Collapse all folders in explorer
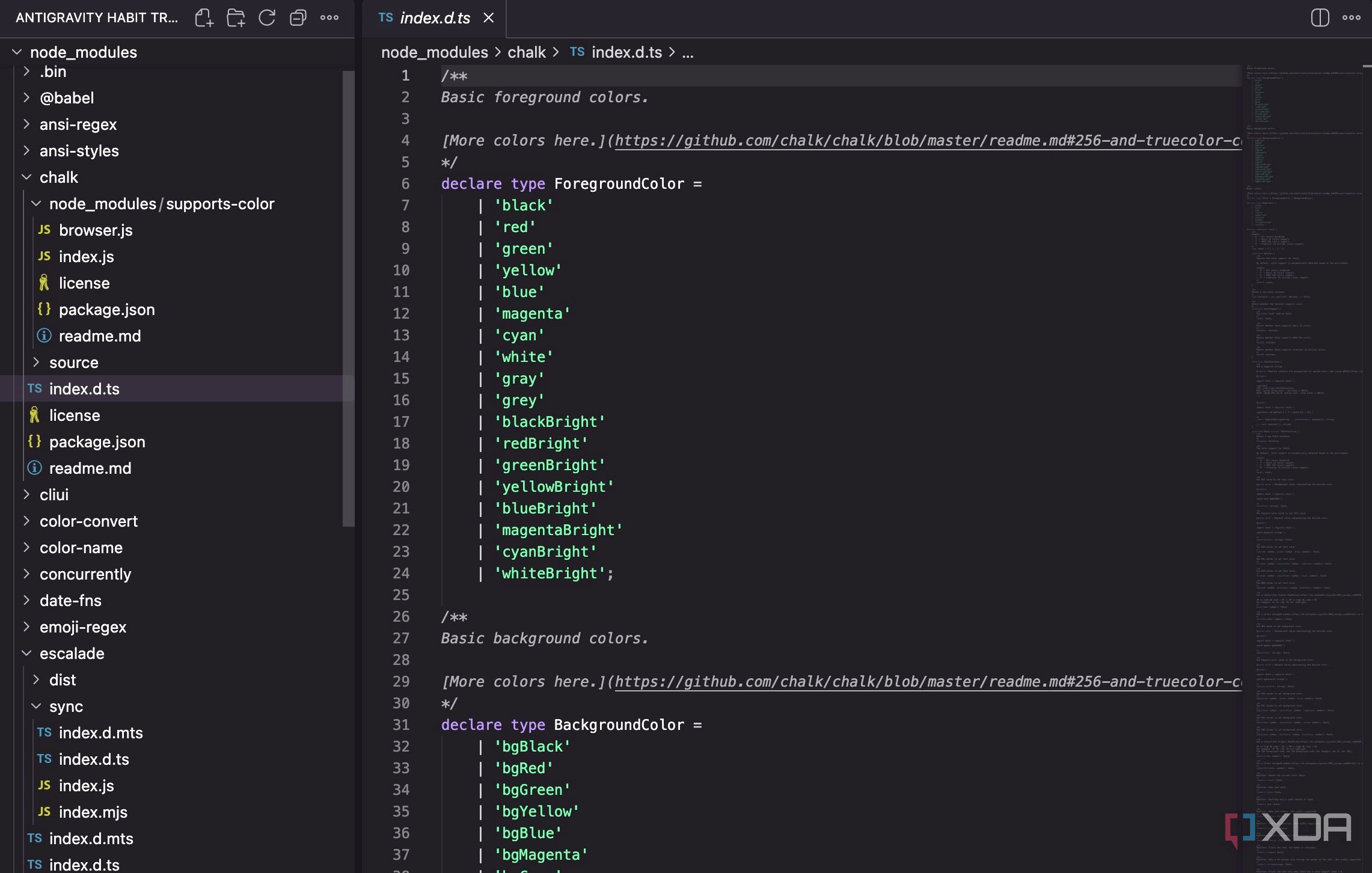1372x873 pixels. click(x=298, y=17)
